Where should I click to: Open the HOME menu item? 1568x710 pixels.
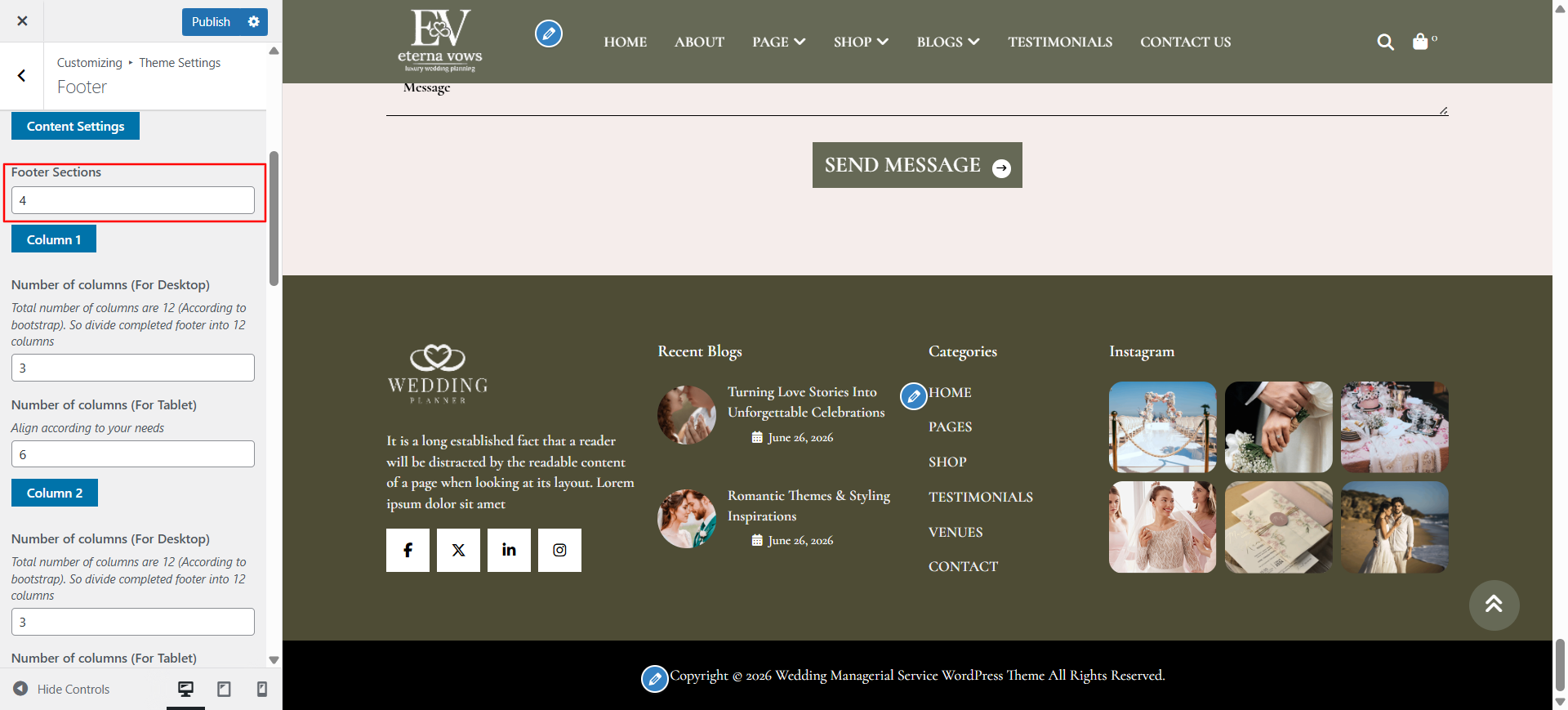tap(626, 42)
